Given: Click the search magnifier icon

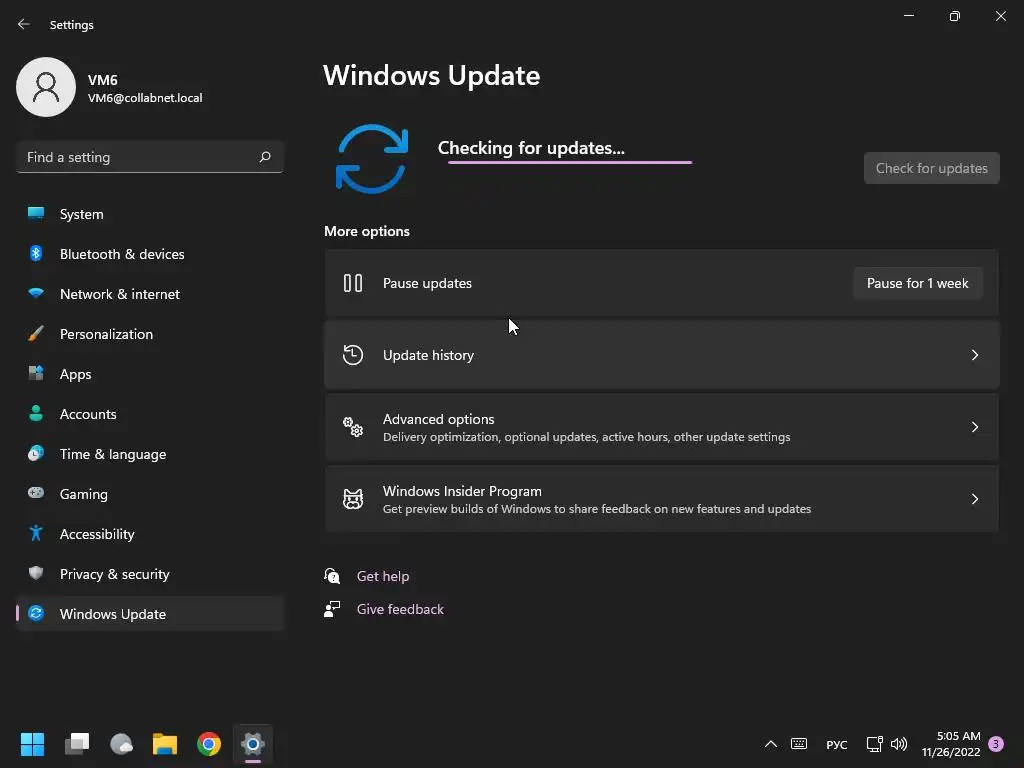Looking at the screenshot, I should (264, 157).
